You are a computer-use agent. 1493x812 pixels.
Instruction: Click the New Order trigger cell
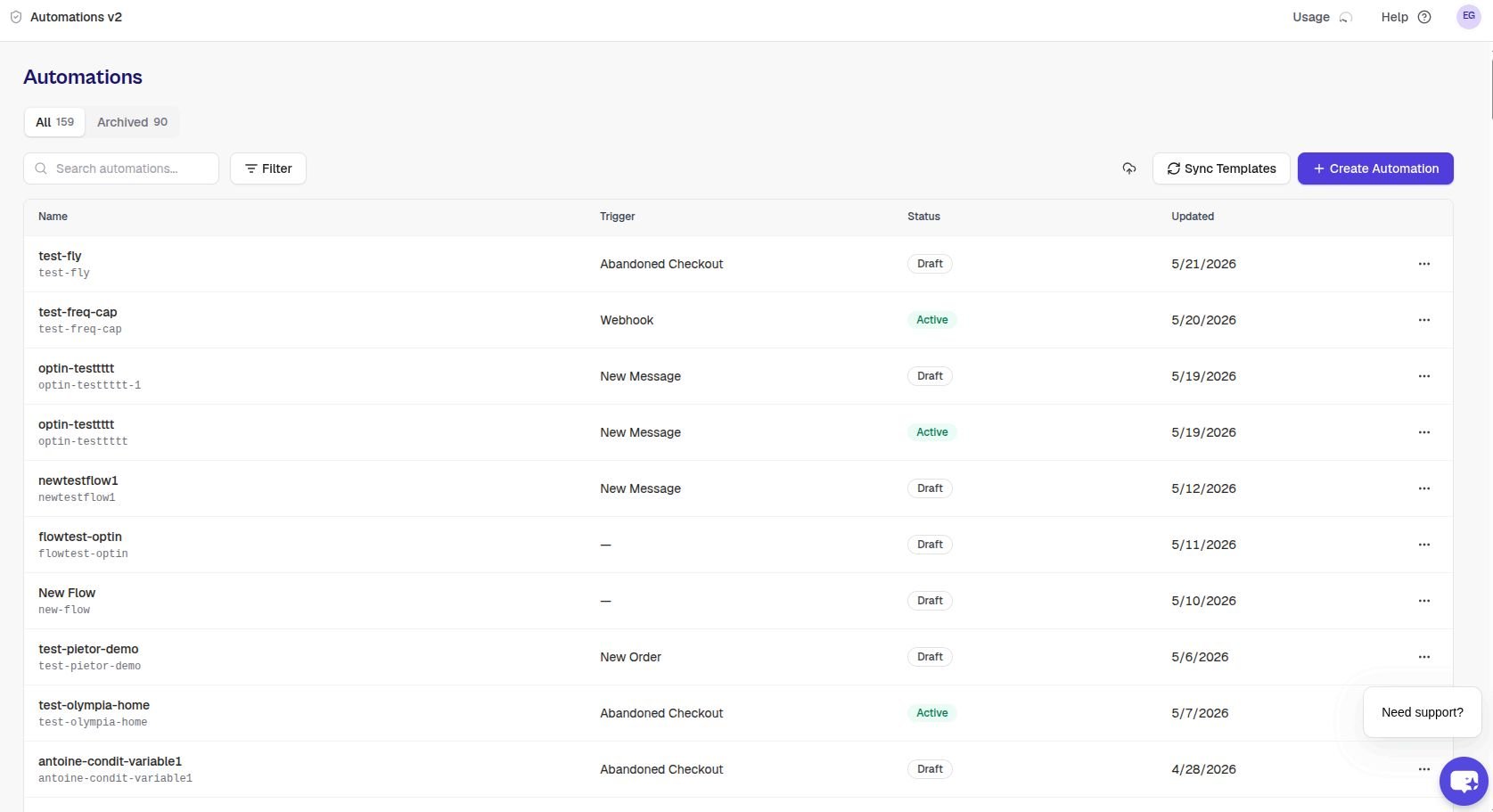pos(630,657)
